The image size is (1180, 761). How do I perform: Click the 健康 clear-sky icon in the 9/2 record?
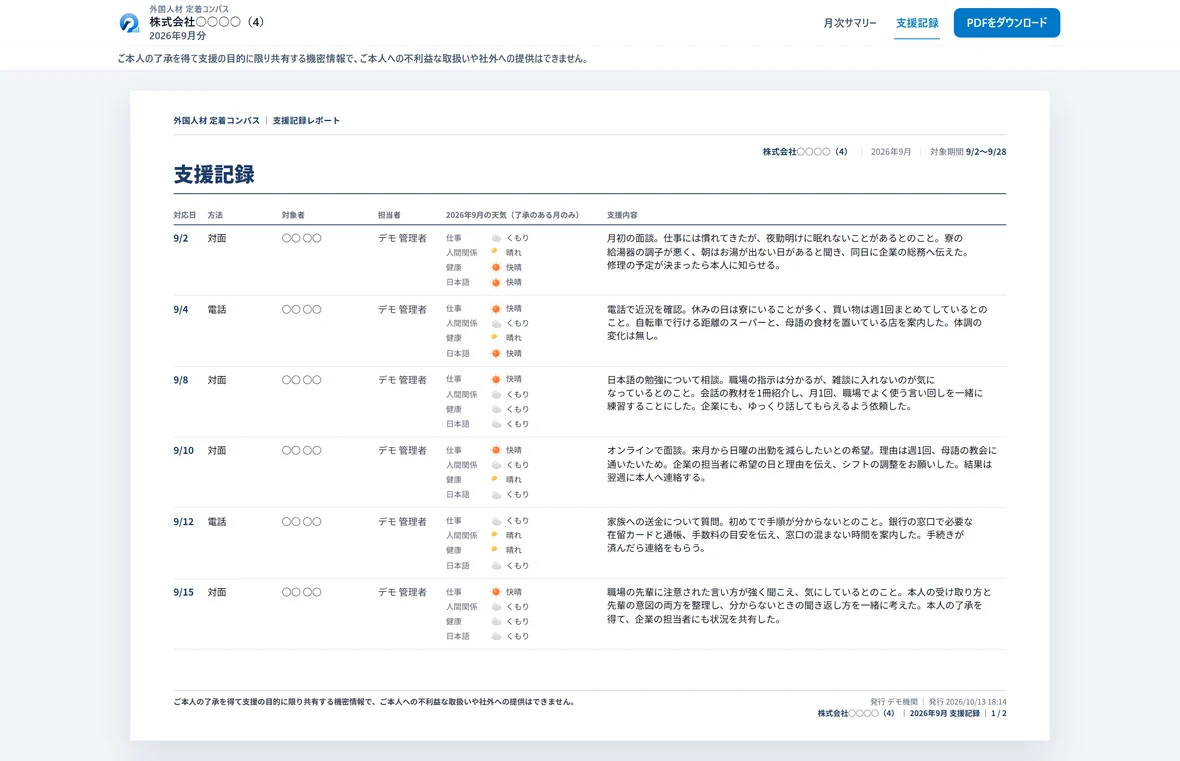[496, 267]
